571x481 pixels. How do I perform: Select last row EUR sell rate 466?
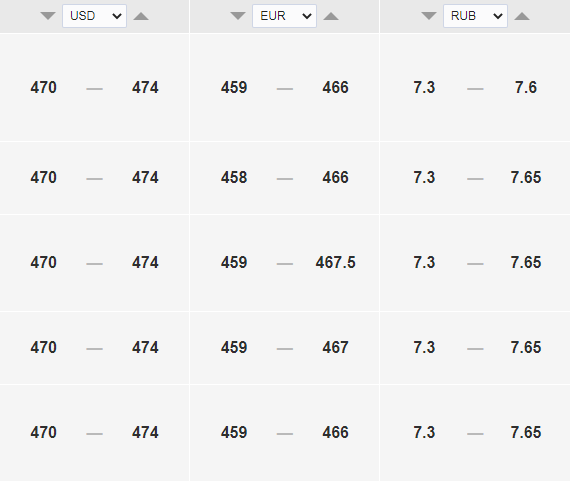pyautogui.click(x=335, y=433)
